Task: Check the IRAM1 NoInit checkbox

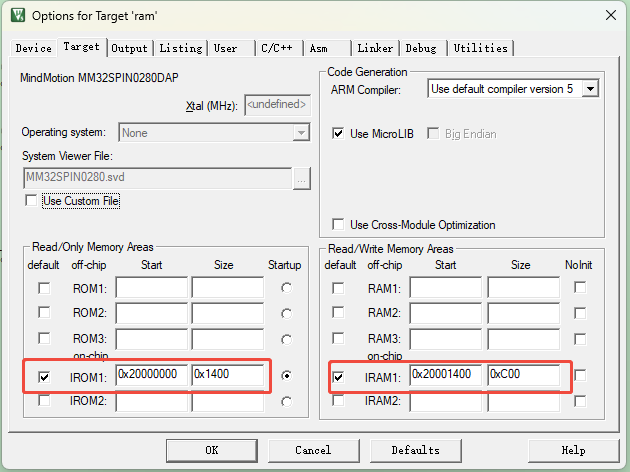Action: [580, 375]
